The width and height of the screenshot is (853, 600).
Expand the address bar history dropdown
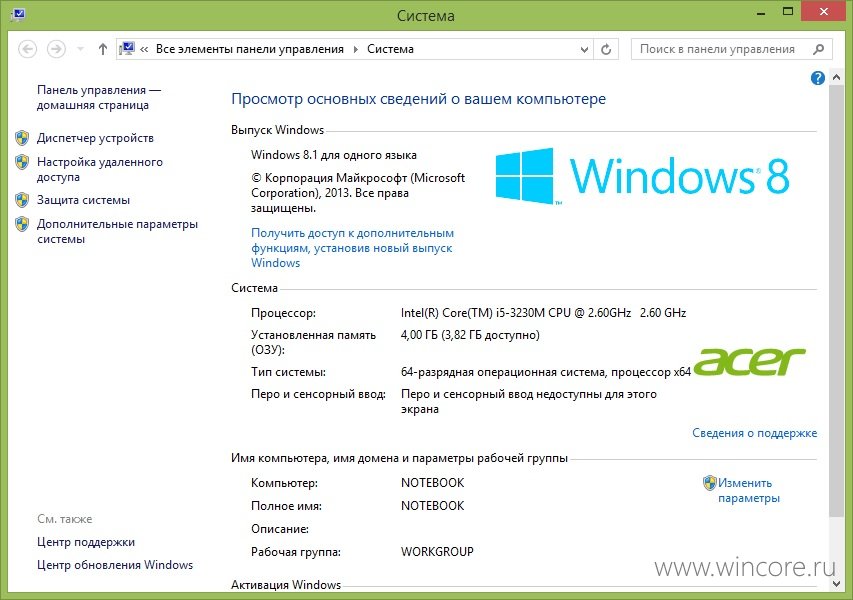584,50
